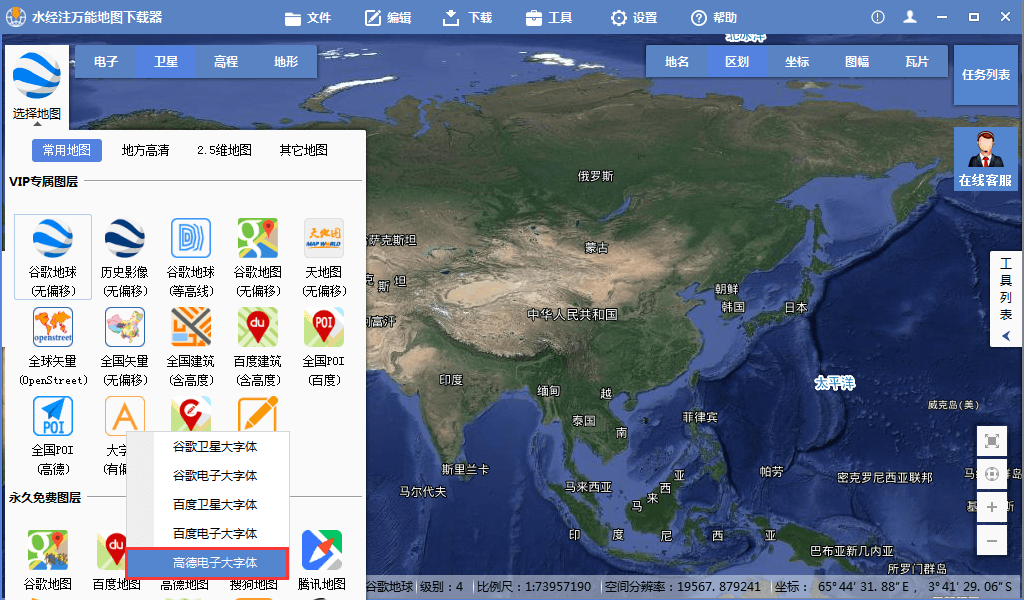Choose 全国POI(百度) layer

coord(324,347)
